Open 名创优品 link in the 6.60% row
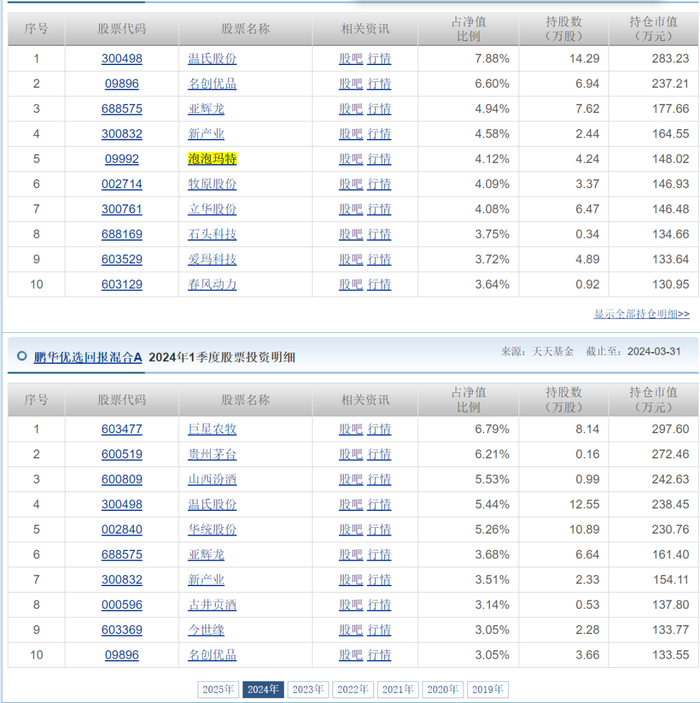This screenshot has width=700, height=703. pos(212,83)
